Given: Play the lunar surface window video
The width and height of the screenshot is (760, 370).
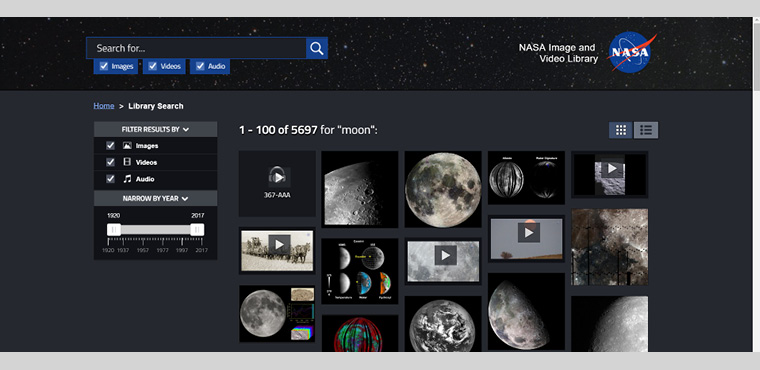Looking at the screenshot, I should click(612, 168).
